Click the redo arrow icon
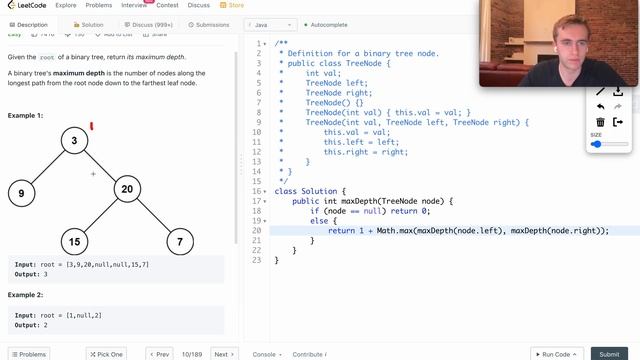This screenshot has height=360, width=640. click(x=618, y=107)
